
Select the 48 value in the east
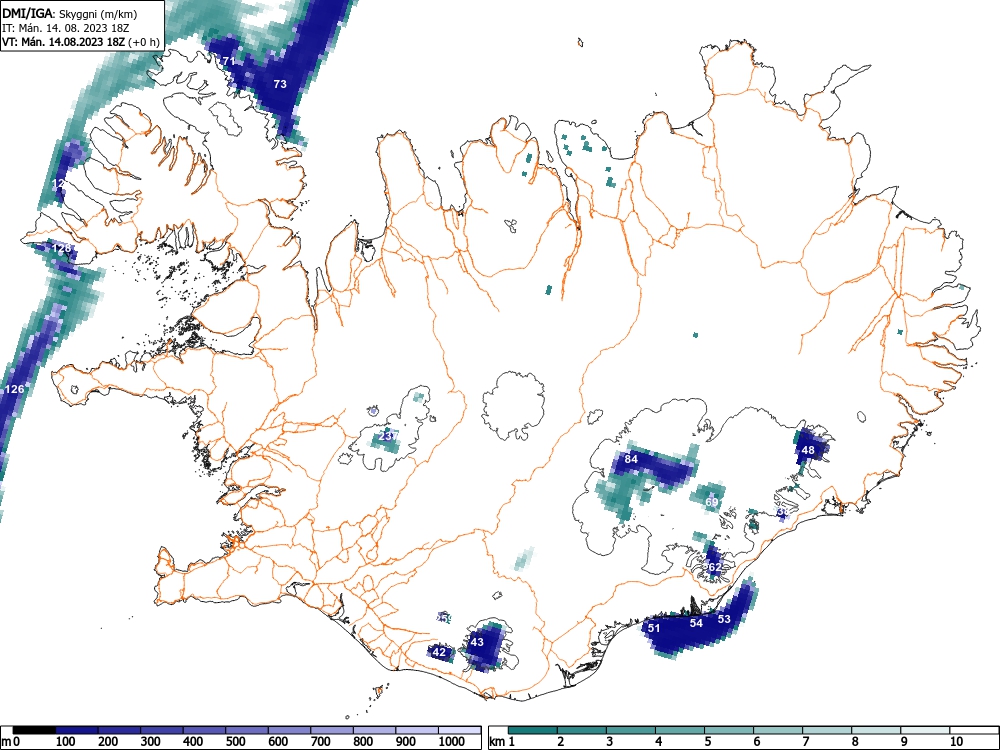808,450
